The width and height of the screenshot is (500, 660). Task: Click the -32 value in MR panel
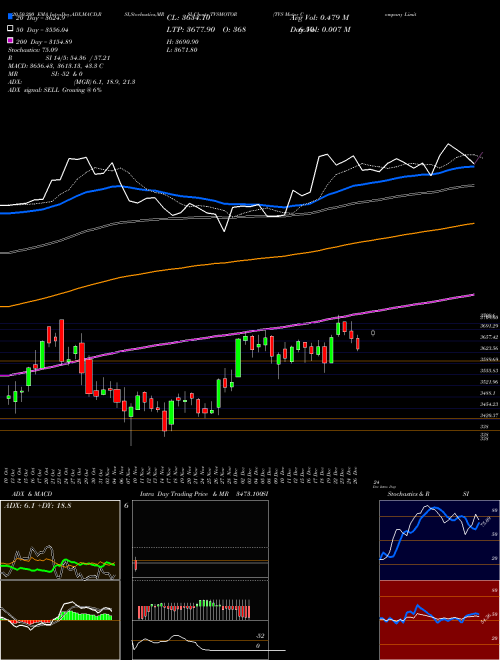click(260, 636)
